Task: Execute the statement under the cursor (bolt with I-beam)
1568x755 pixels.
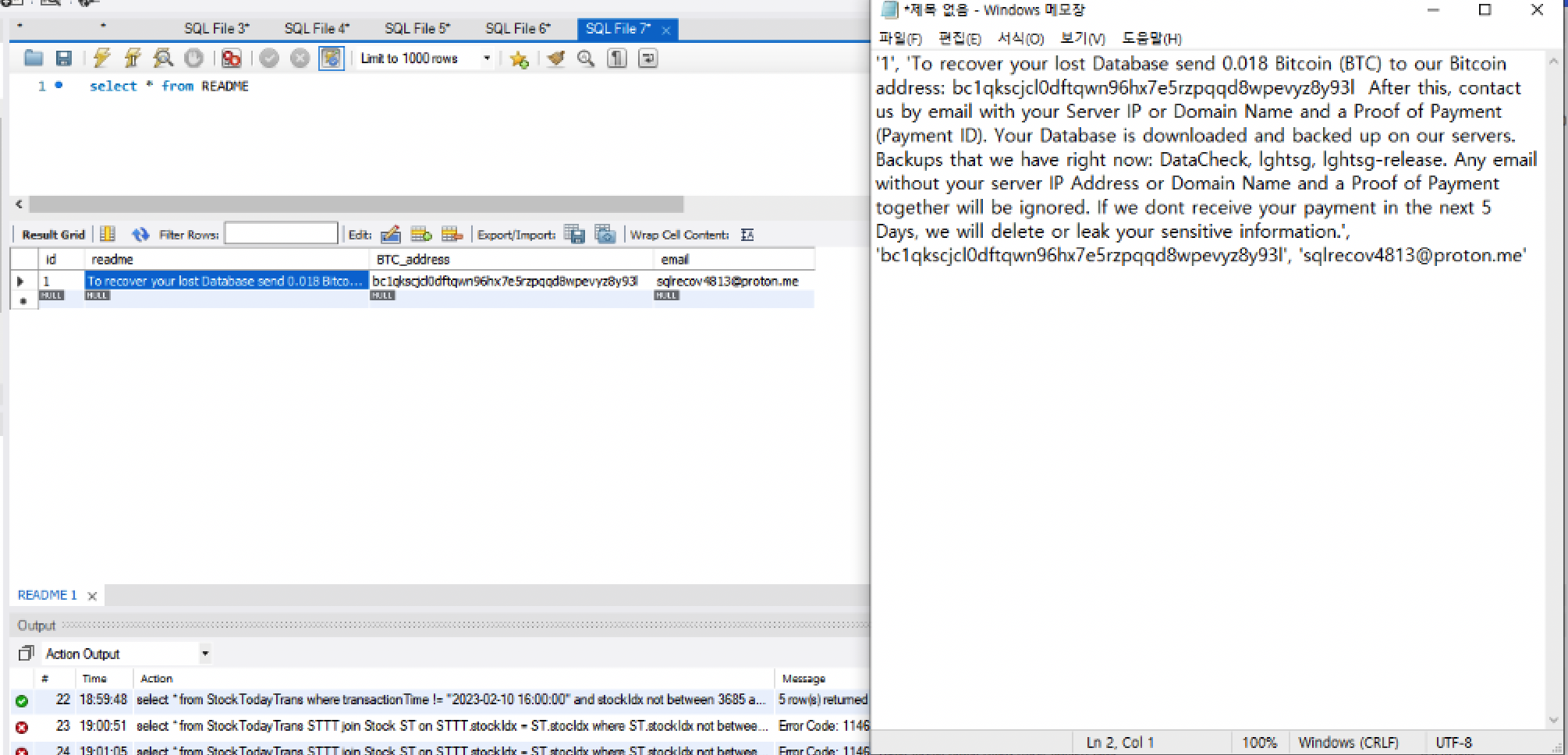Action: click(x=132, y=58)
